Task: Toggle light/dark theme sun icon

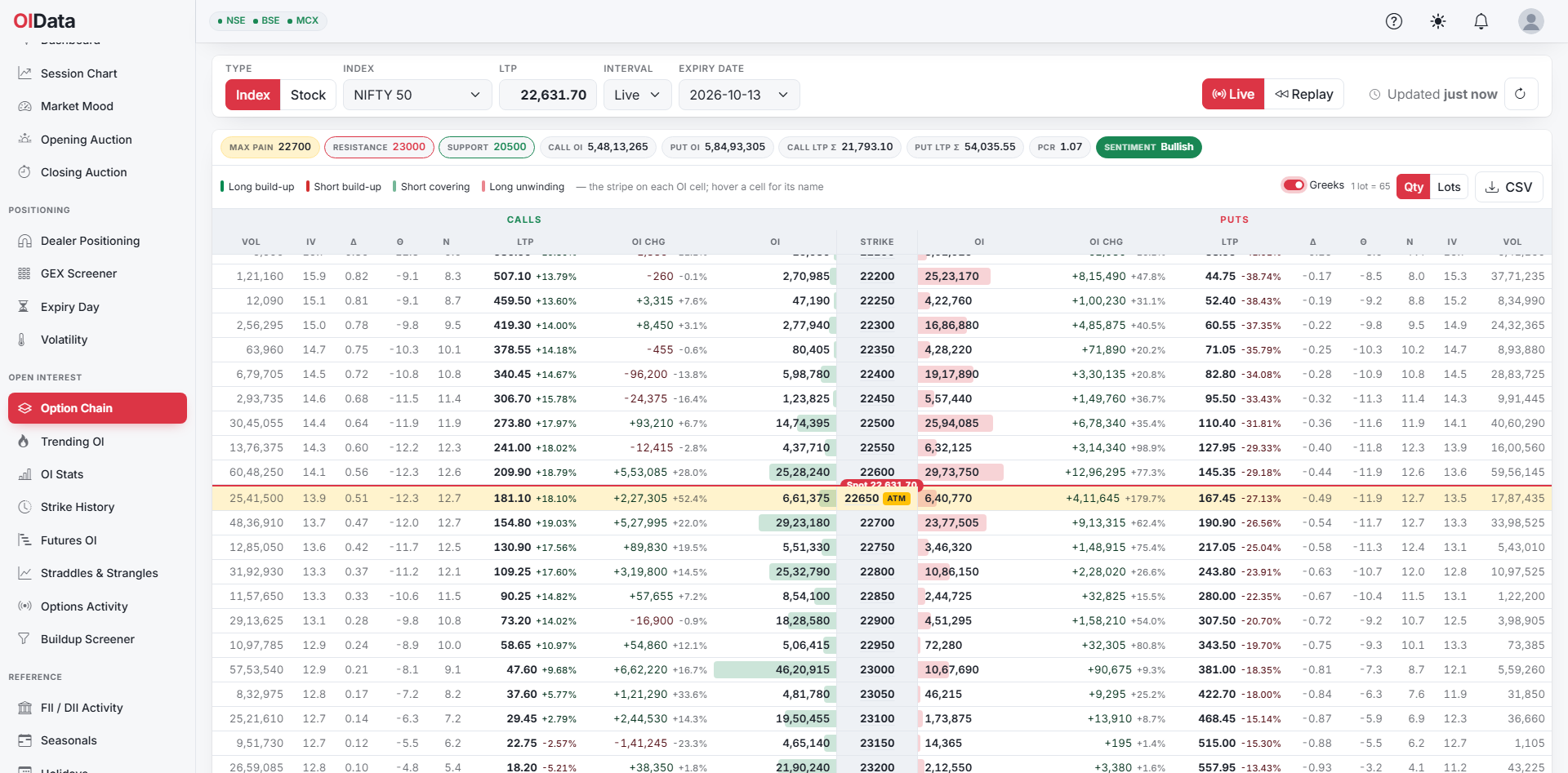Action: [x=1438, y=21]
